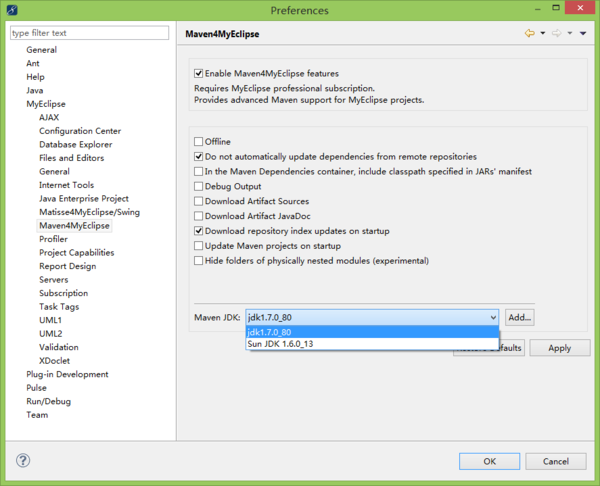Screen dimensions: 600x486
Task: Click the forward navigation arrow icon
Action: [556, 33]
